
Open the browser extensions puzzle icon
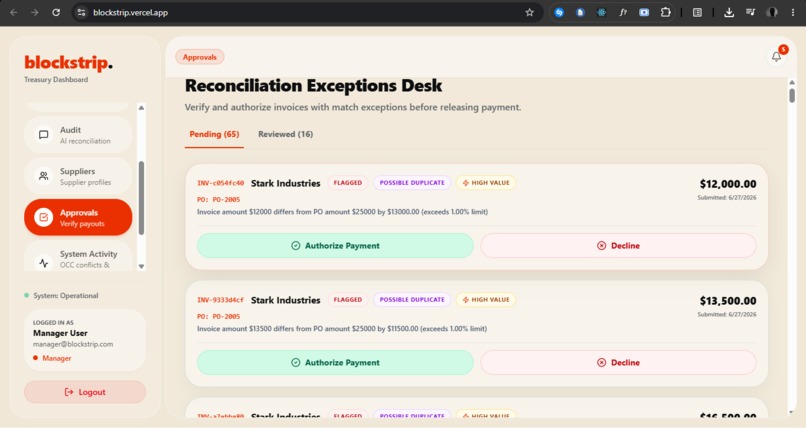665,12
